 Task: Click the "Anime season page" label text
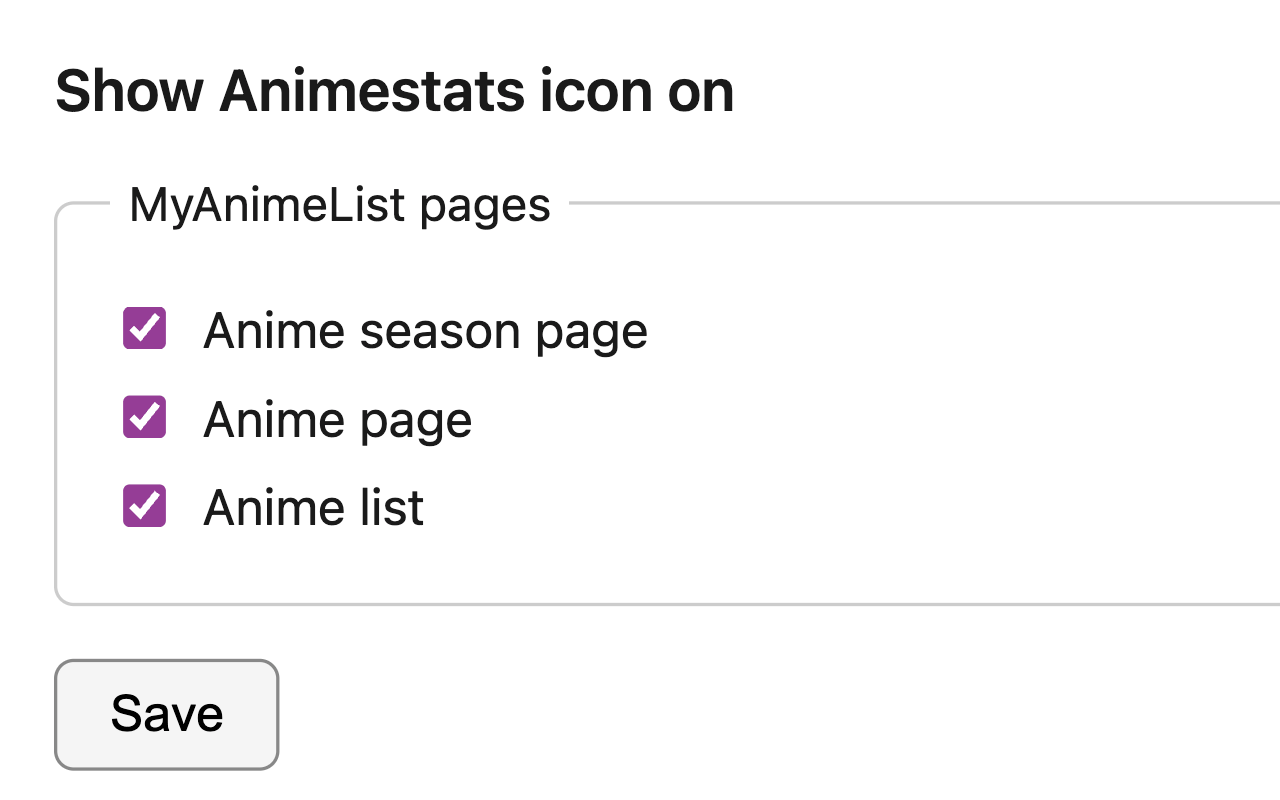[x=425, y=331]
